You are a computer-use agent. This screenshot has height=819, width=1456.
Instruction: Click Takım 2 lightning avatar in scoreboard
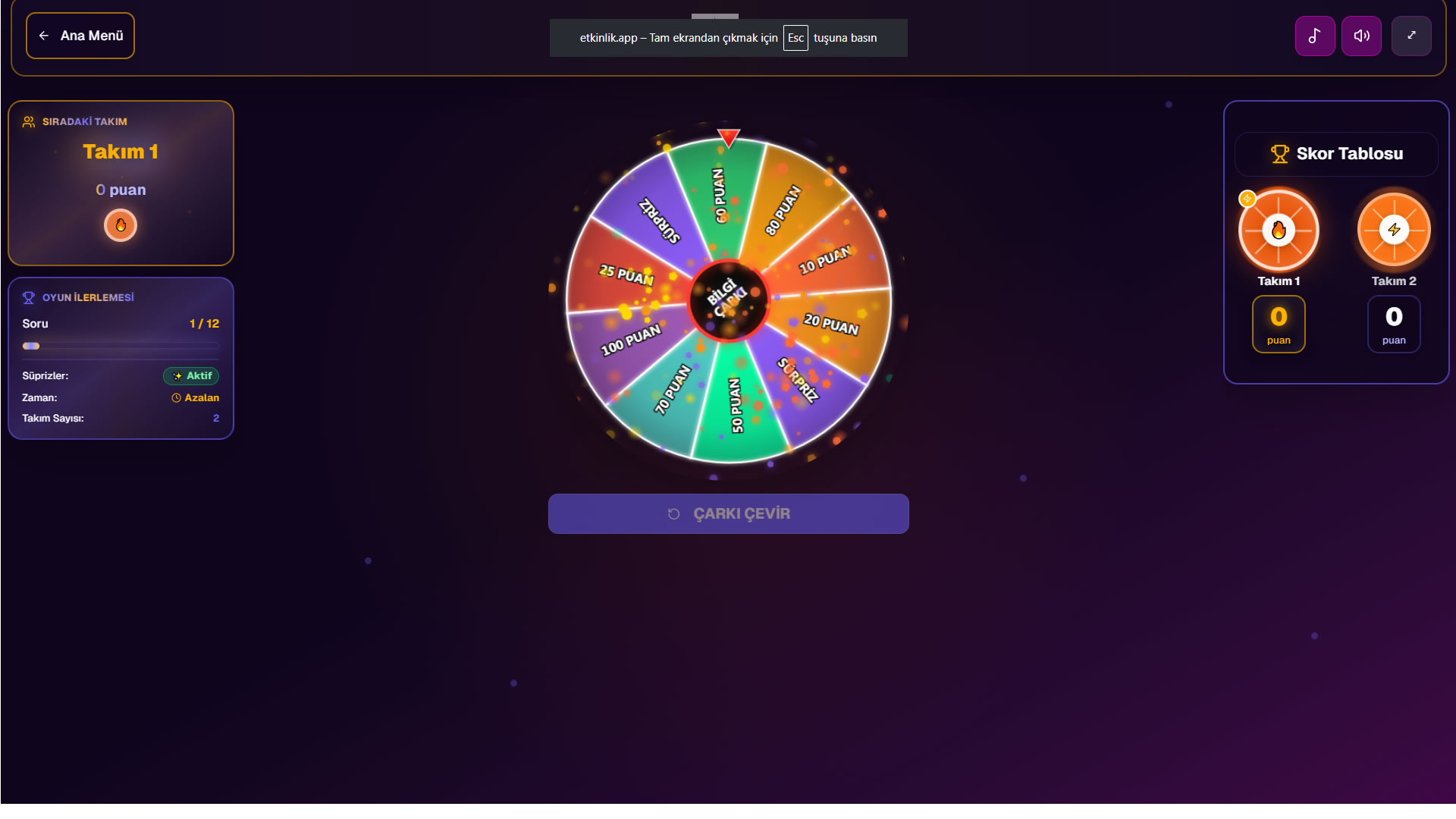pos(1394,230)
